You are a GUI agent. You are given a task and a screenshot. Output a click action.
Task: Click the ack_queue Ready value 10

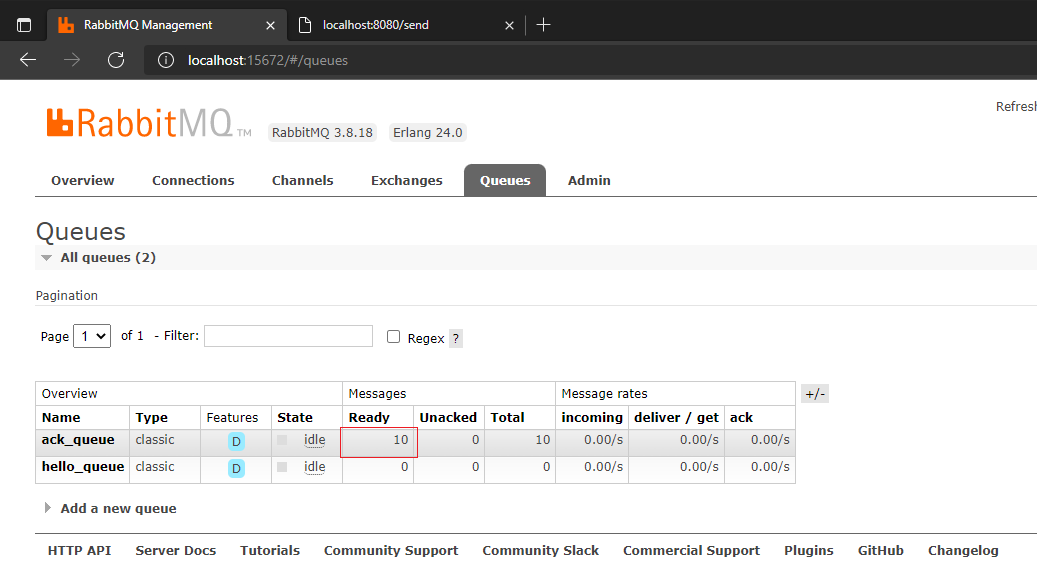401,440
